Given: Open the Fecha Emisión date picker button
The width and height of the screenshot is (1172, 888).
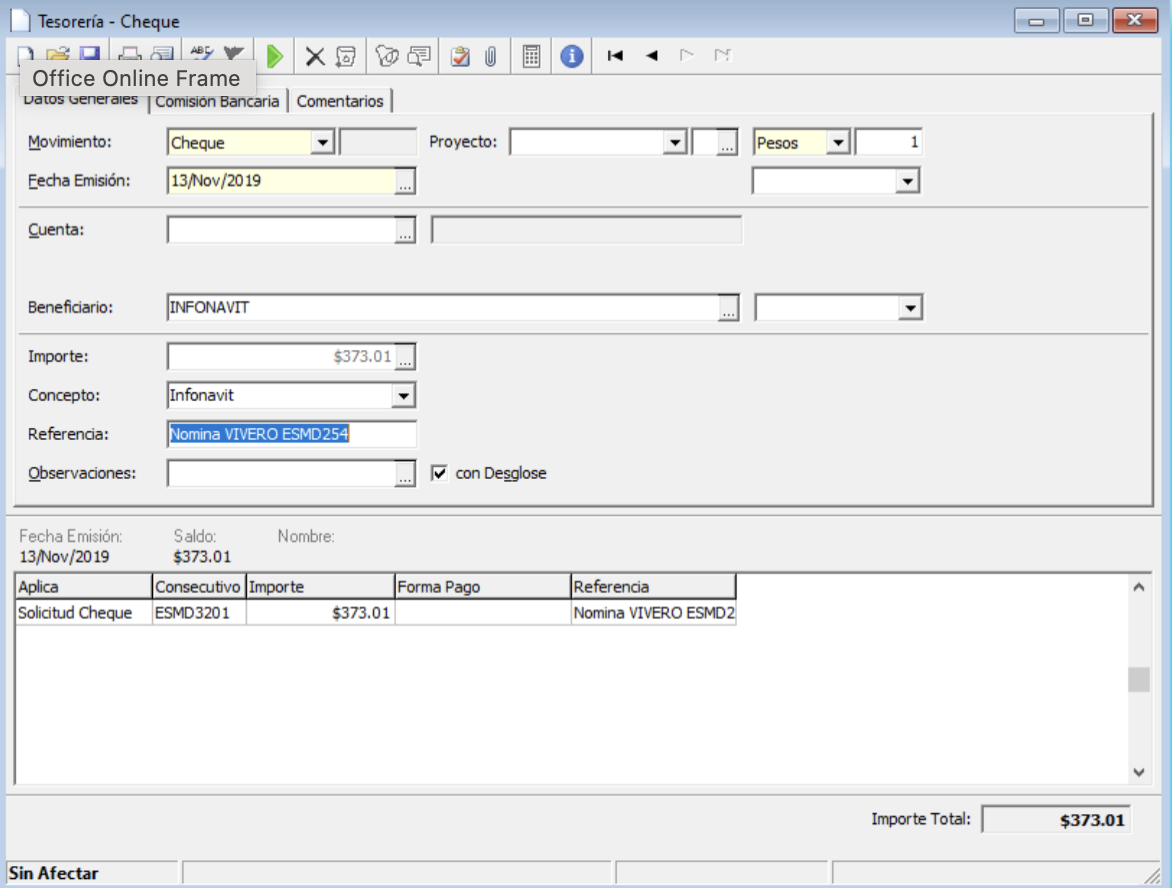Looking at the screenshot, I should (x=404, y=181).
